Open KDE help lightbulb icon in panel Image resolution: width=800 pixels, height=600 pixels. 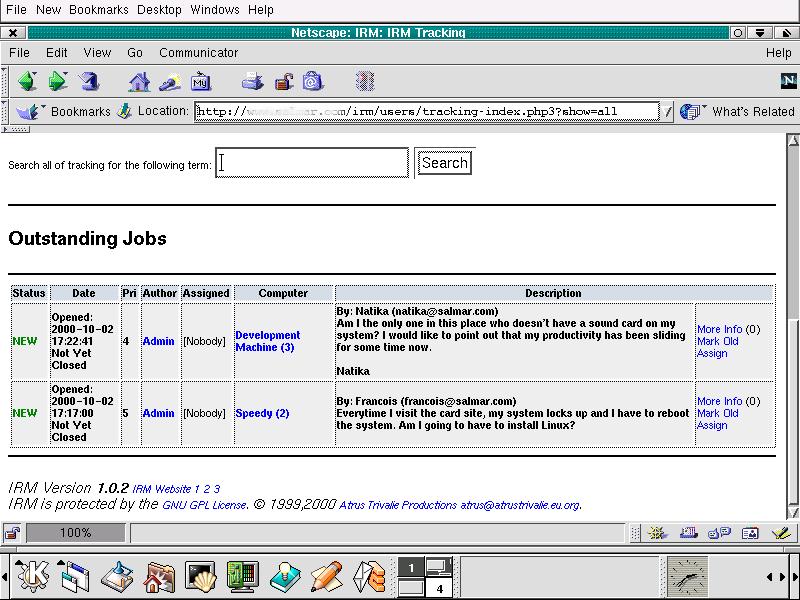(285, 576)
